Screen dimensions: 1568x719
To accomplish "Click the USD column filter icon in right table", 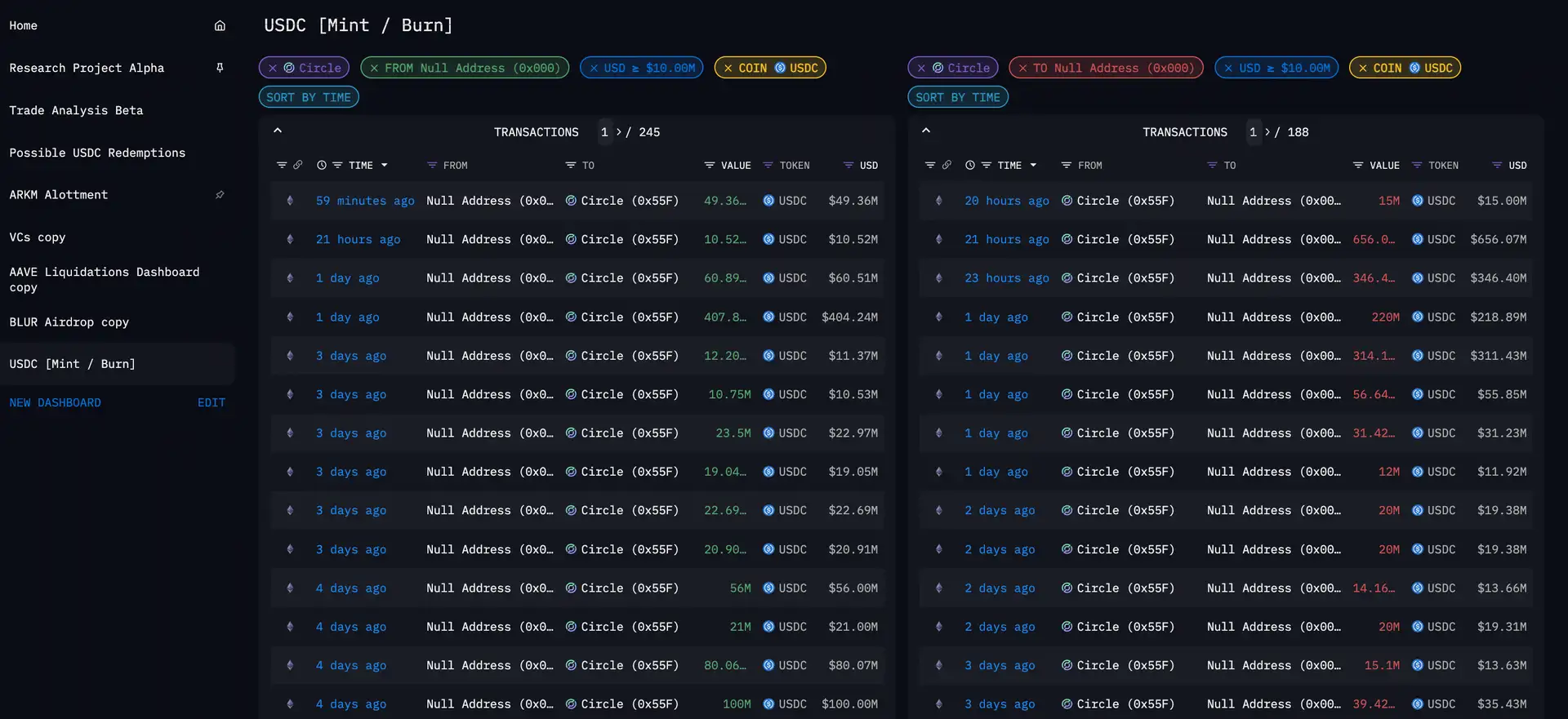I will [1497, 166].
